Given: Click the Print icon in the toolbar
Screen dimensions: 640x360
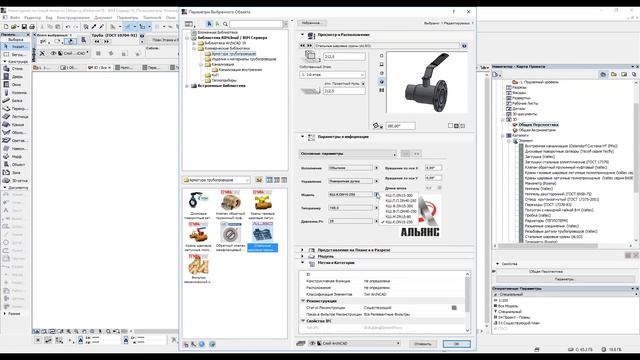Looking at the screenshot, I should [x=32, y=27].
